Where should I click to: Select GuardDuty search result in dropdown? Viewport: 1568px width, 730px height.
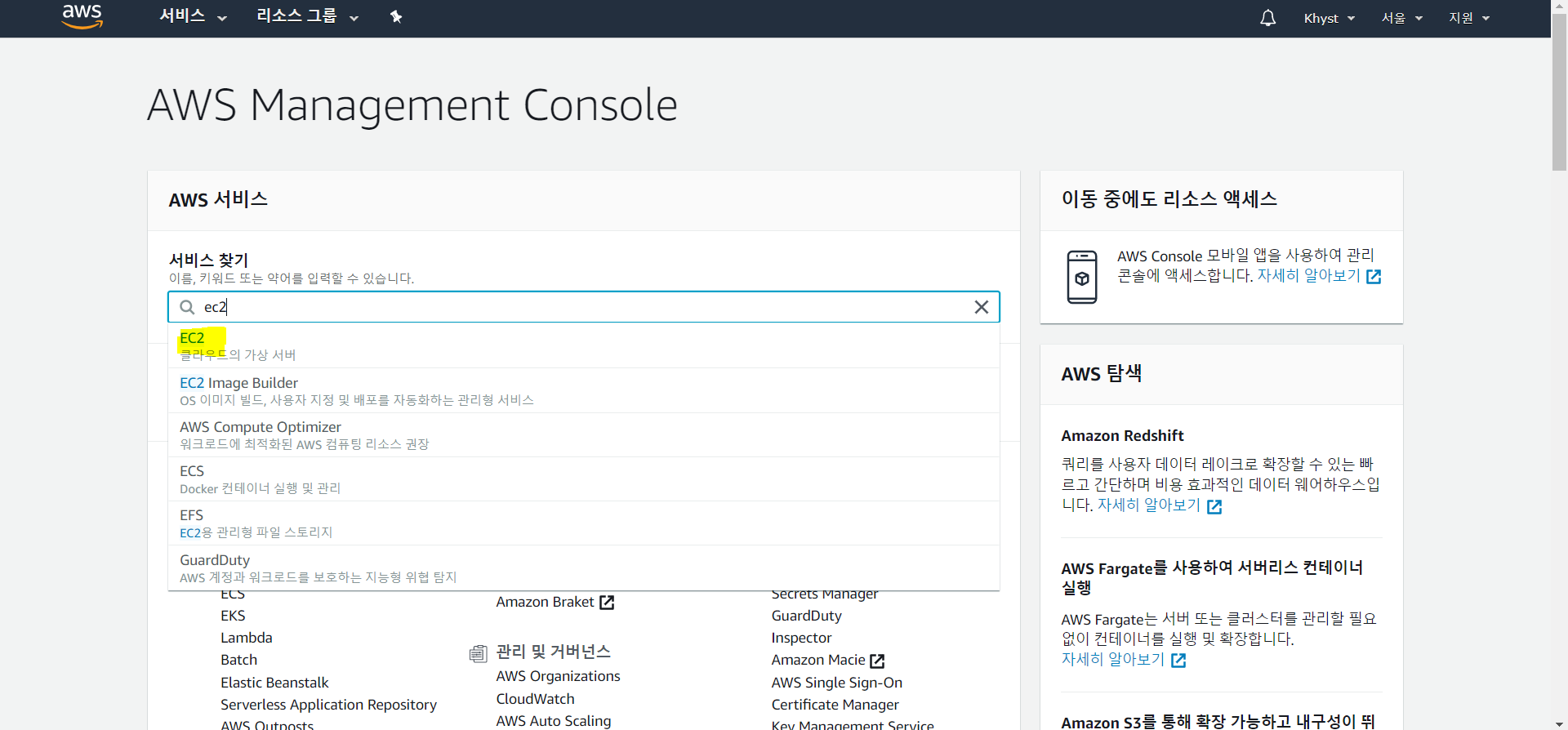click(x=584, y=568)
